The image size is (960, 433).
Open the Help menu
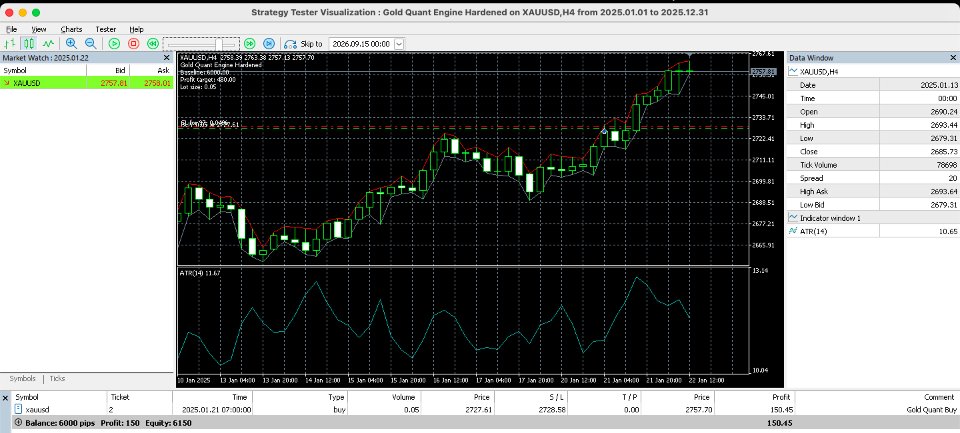[137, 29]
